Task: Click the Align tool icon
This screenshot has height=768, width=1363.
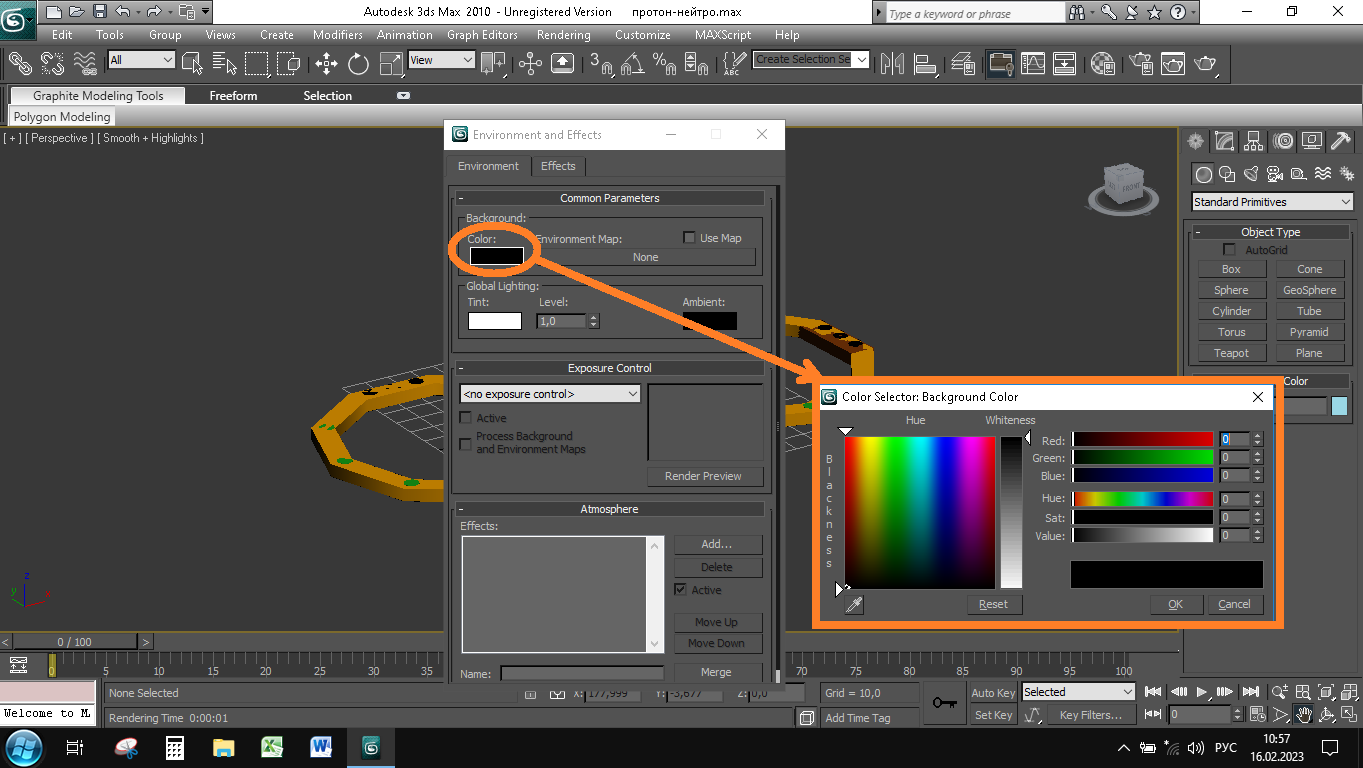Action: pyautogui.click(x=925, y=63)
